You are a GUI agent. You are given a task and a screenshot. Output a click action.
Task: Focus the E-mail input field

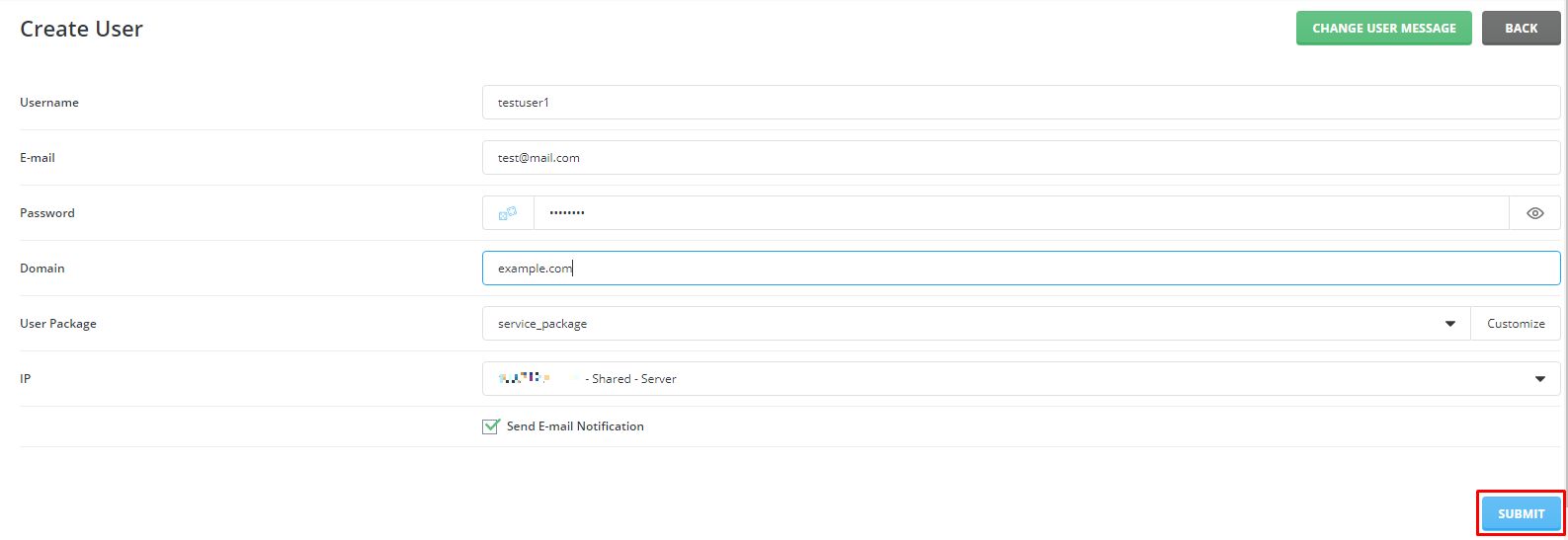pos(1021,158)
